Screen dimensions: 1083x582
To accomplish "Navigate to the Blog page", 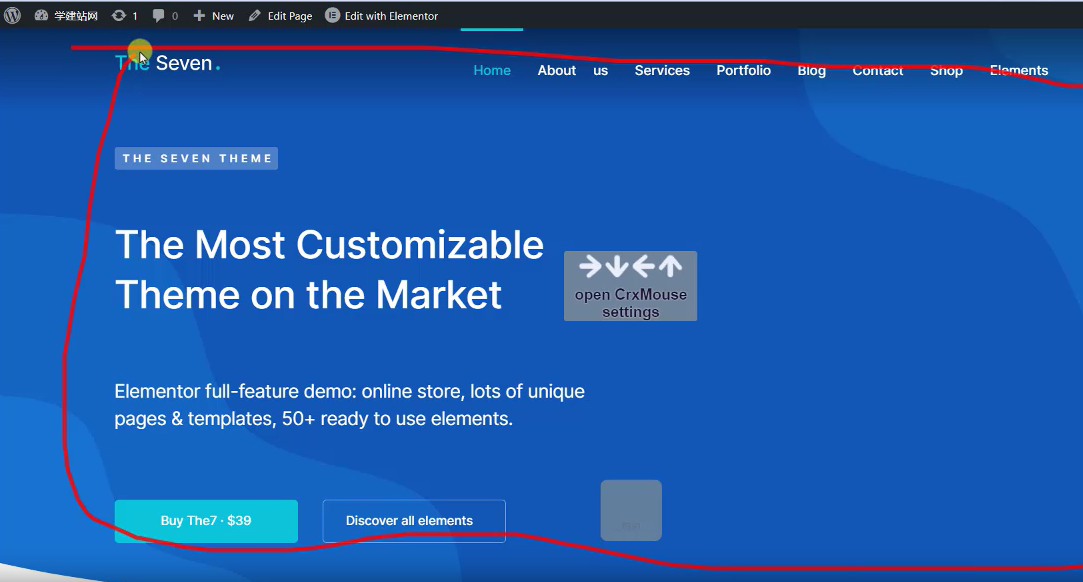I will click(812, 70).
